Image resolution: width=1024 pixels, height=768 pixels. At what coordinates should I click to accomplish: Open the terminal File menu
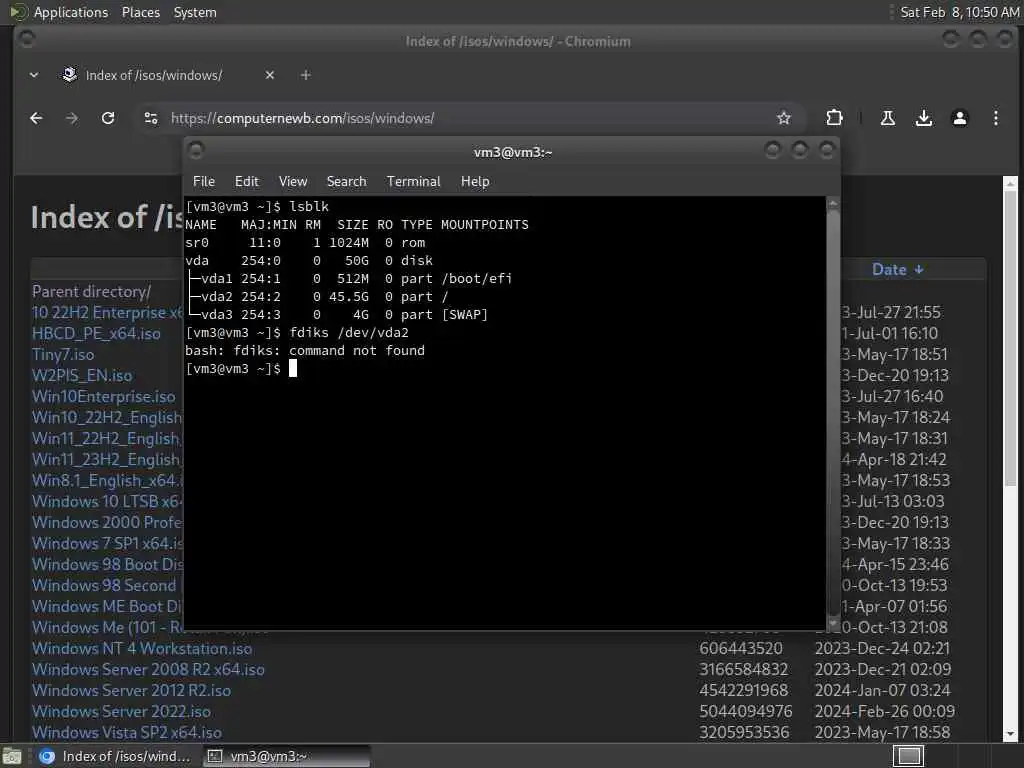click(204, 182)
